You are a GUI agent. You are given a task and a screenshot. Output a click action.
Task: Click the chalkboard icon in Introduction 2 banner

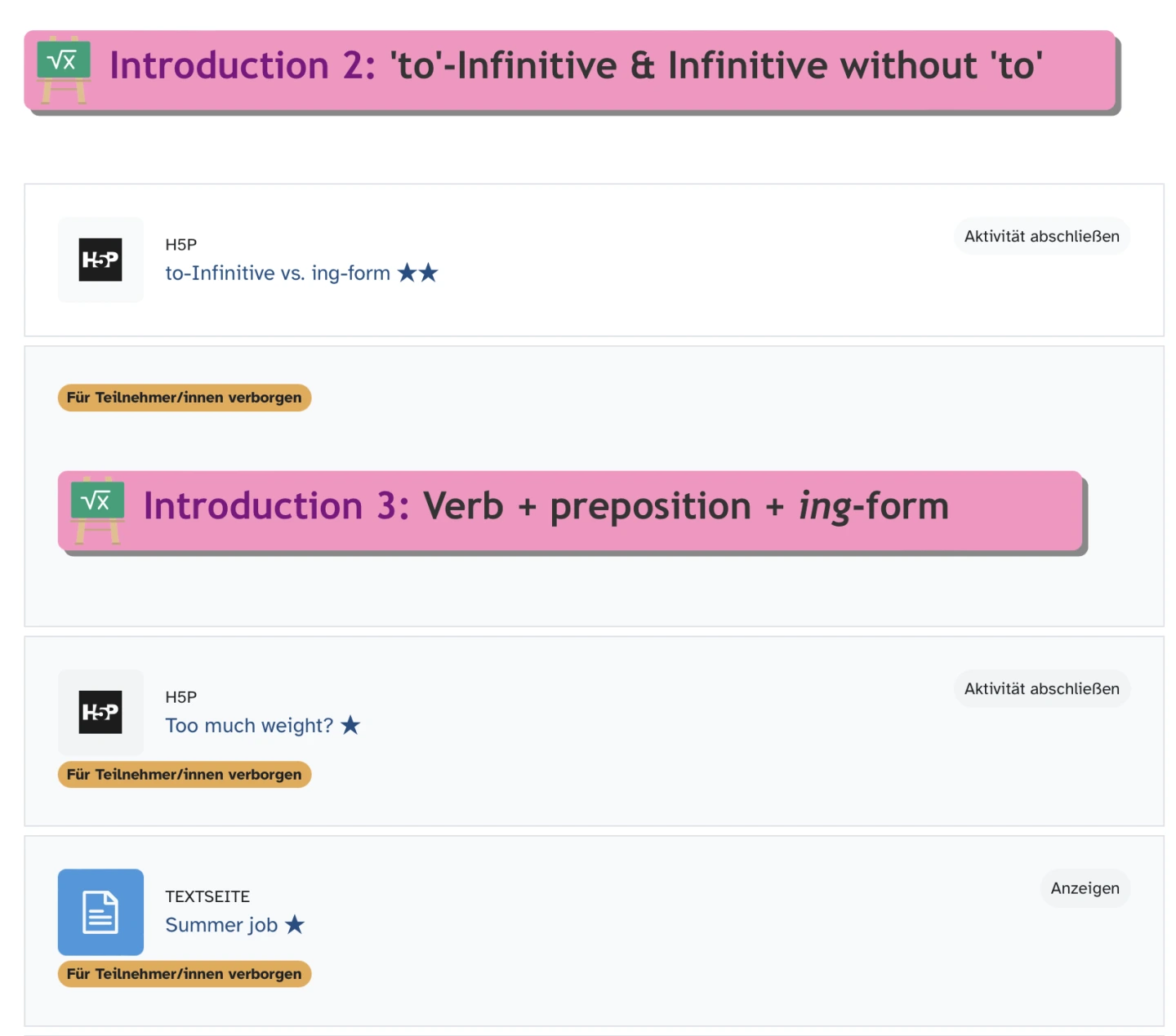pos(63,69)
